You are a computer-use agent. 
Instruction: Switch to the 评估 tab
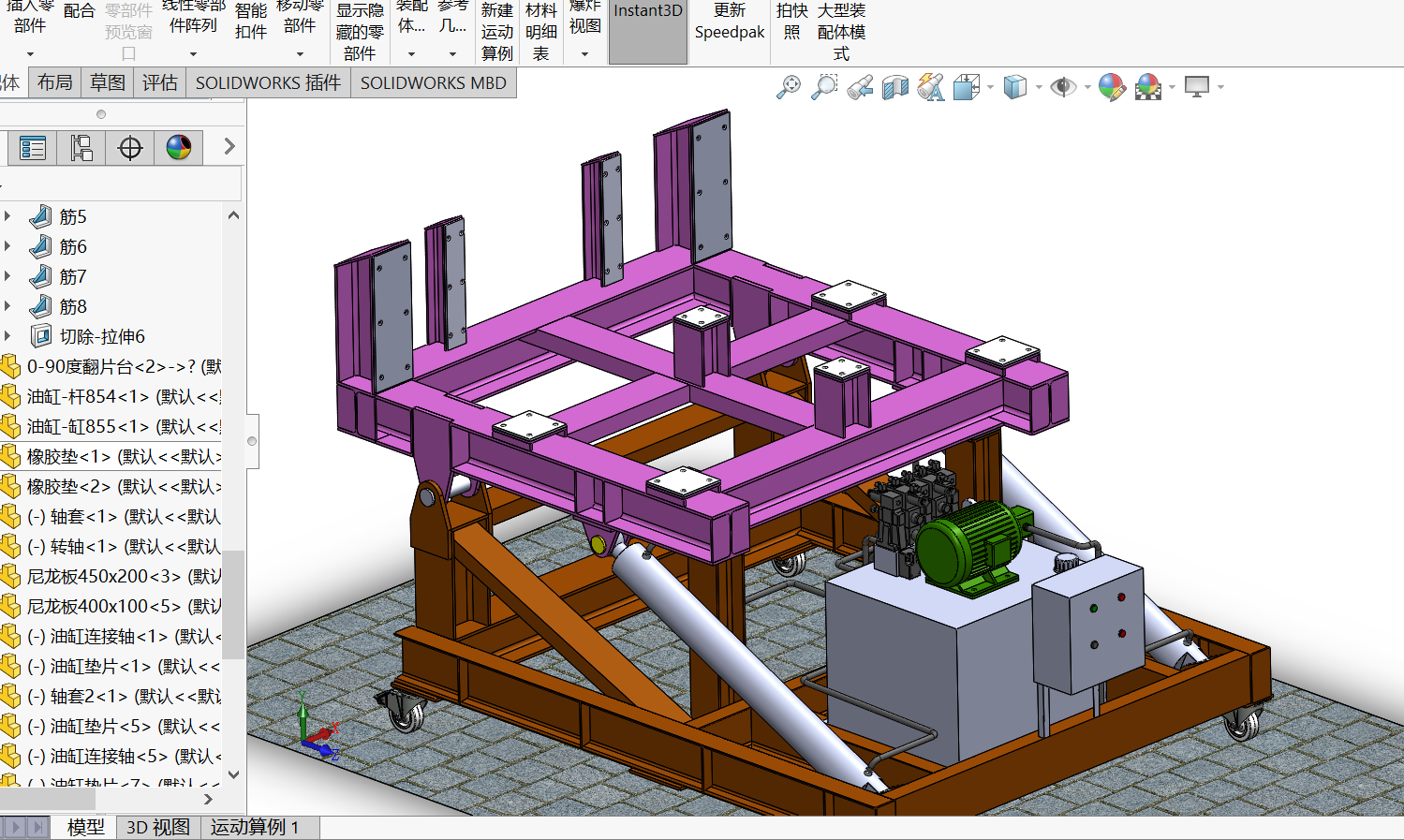[160, 82]
